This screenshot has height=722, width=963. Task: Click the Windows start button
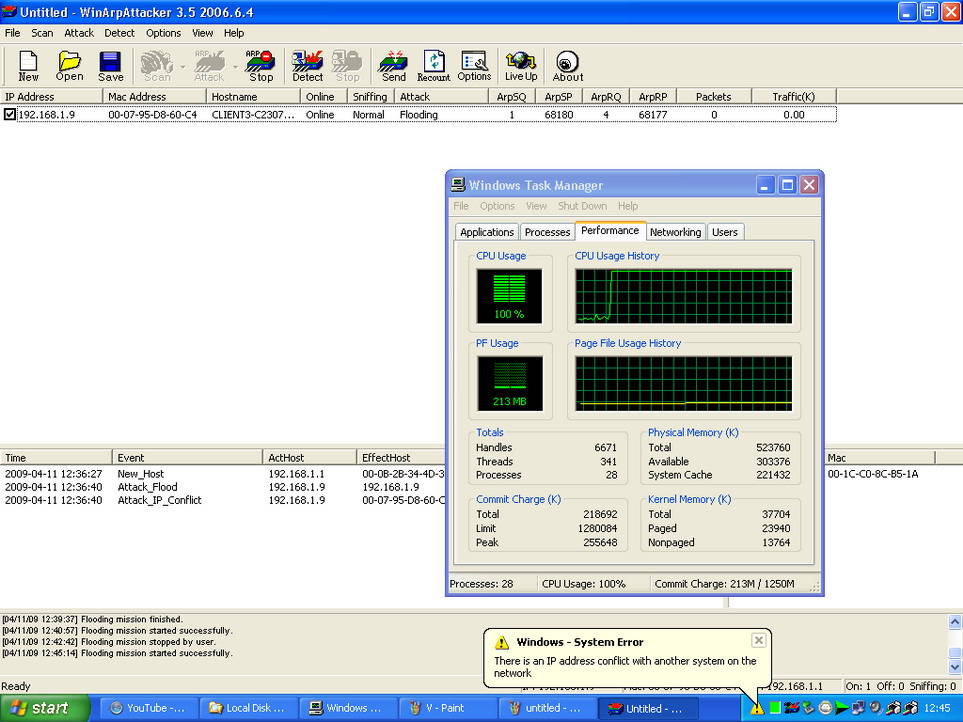[x=45, y=708]
